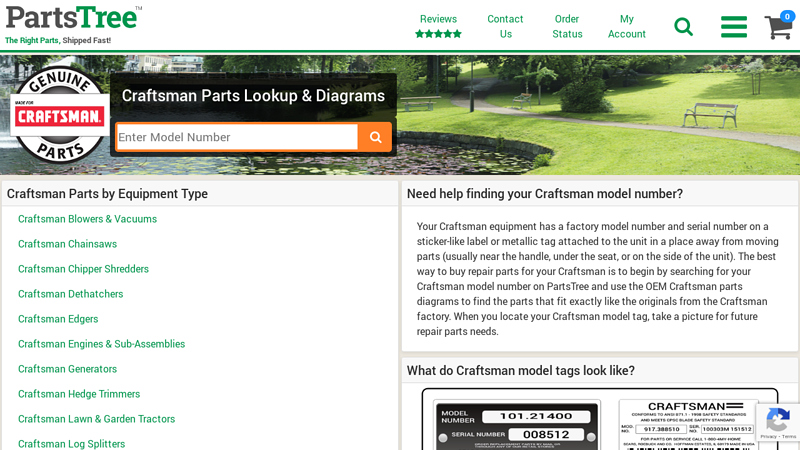
Task: Open Craftsman Lawn & Garden Tractors
Action: (96, 419)
